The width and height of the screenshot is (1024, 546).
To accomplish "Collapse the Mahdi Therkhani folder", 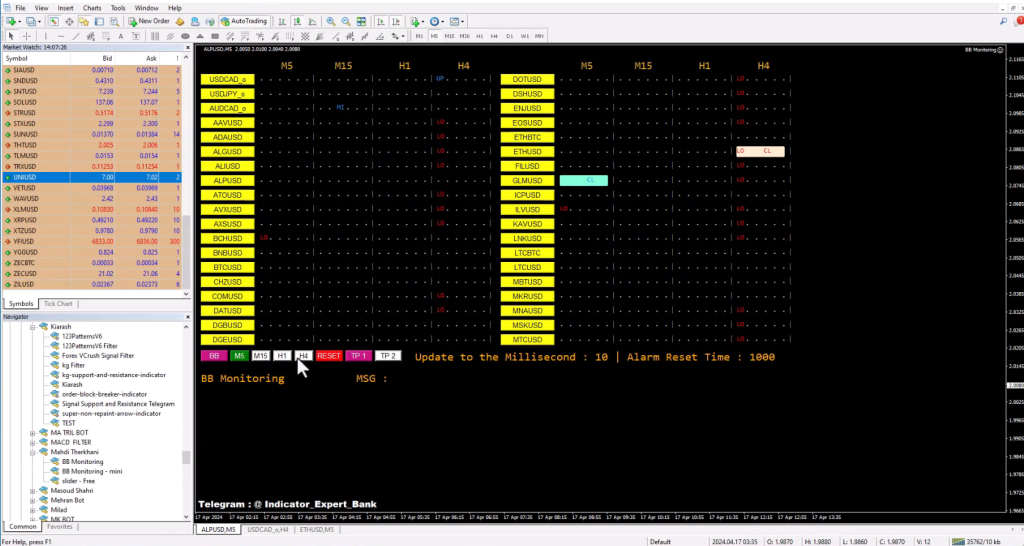I will pos(33,452).
